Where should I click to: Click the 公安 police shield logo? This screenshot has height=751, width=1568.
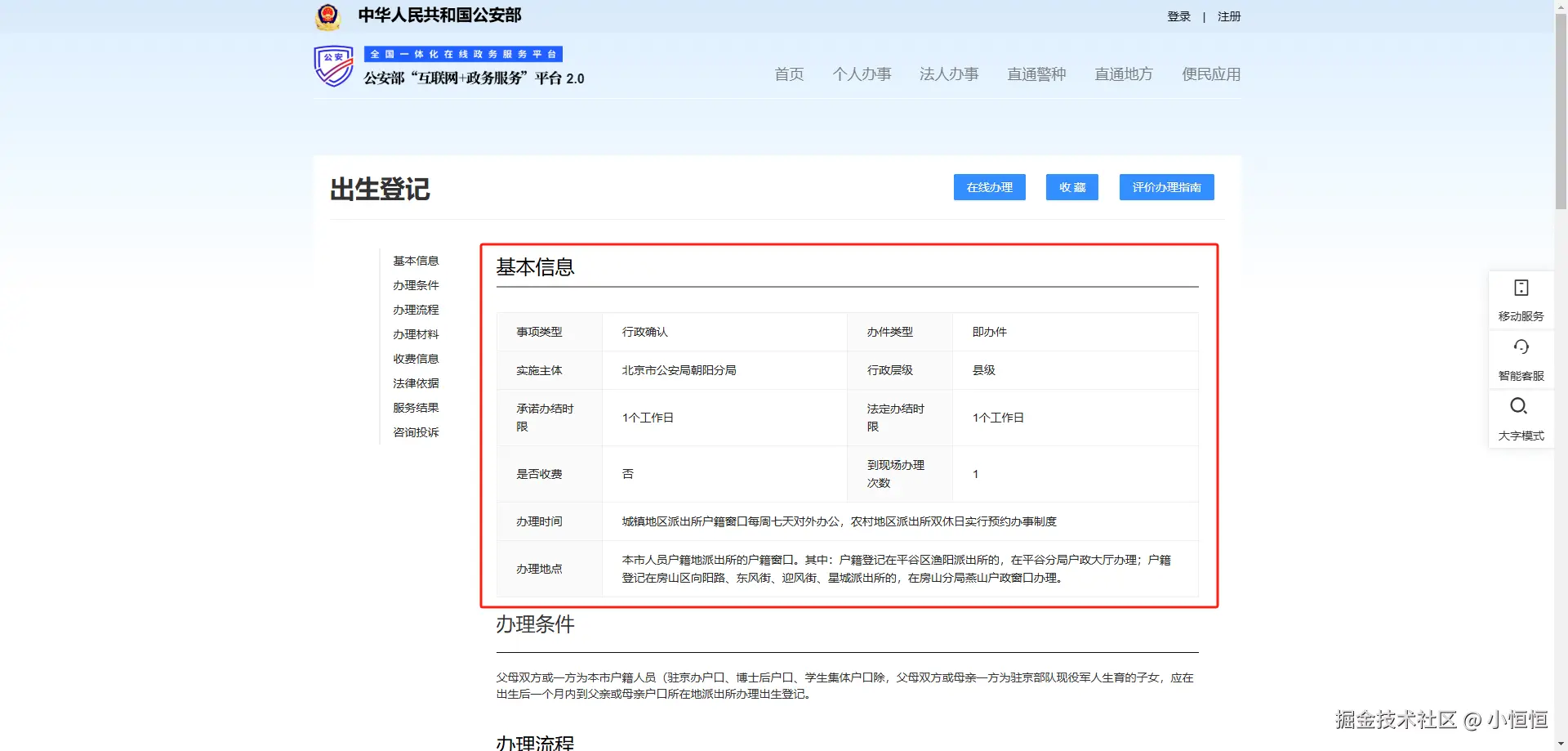click(333, 66)
